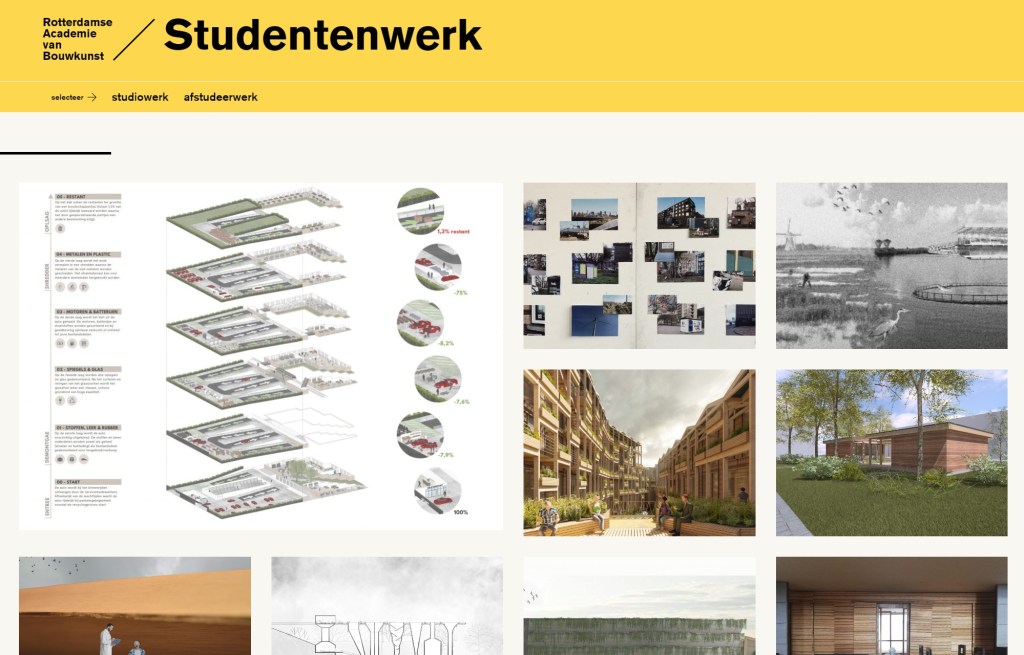The width and height of the screenshot is (1024, 655).
Task: Click the '-7,9%' circle in the axonometric thumbnail
Action: click(x=422, y=431)
